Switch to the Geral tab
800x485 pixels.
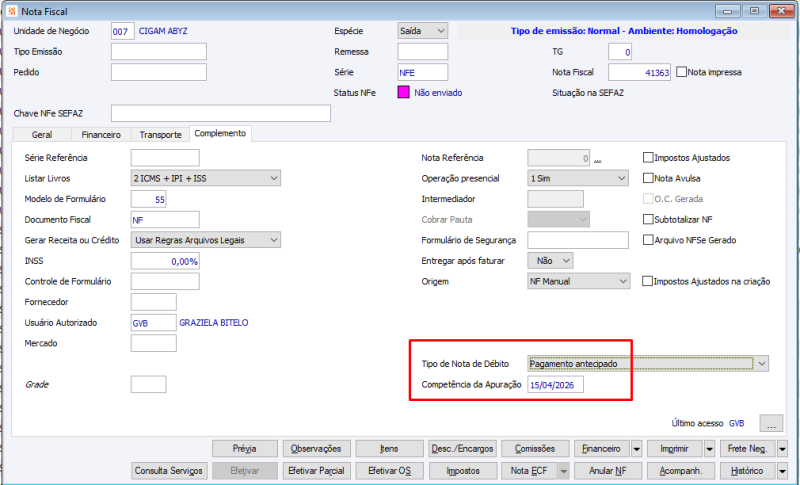42,135
